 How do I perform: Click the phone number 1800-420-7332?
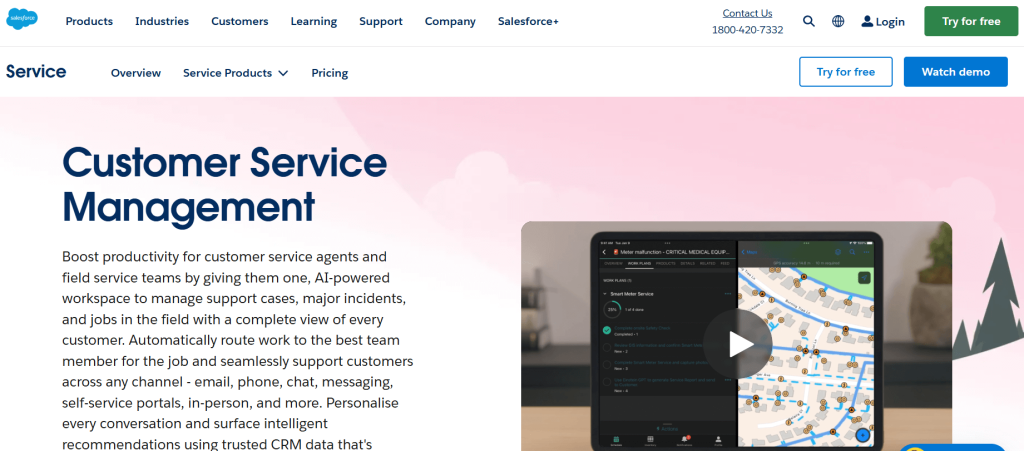747,29
